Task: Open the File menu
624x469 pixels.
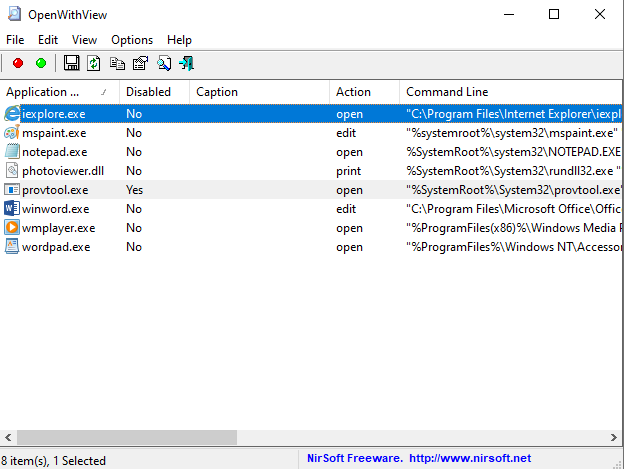Action: coord(15,40)
